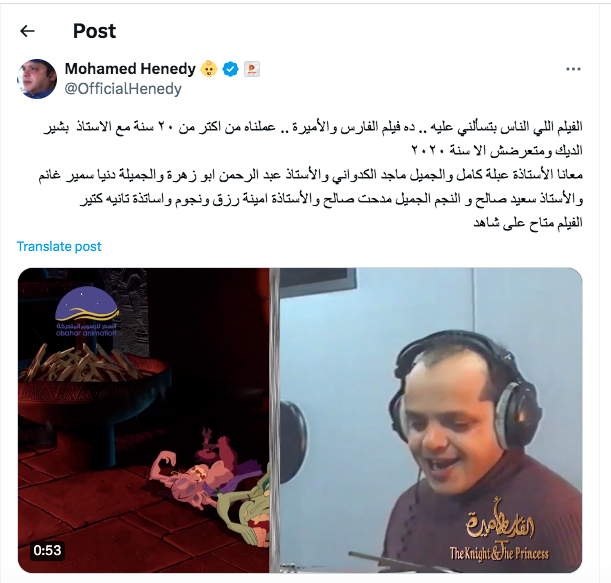Open the @OfficialHenedy handle link
Viewport: 611px width, 583px height.
pos(123,89)
